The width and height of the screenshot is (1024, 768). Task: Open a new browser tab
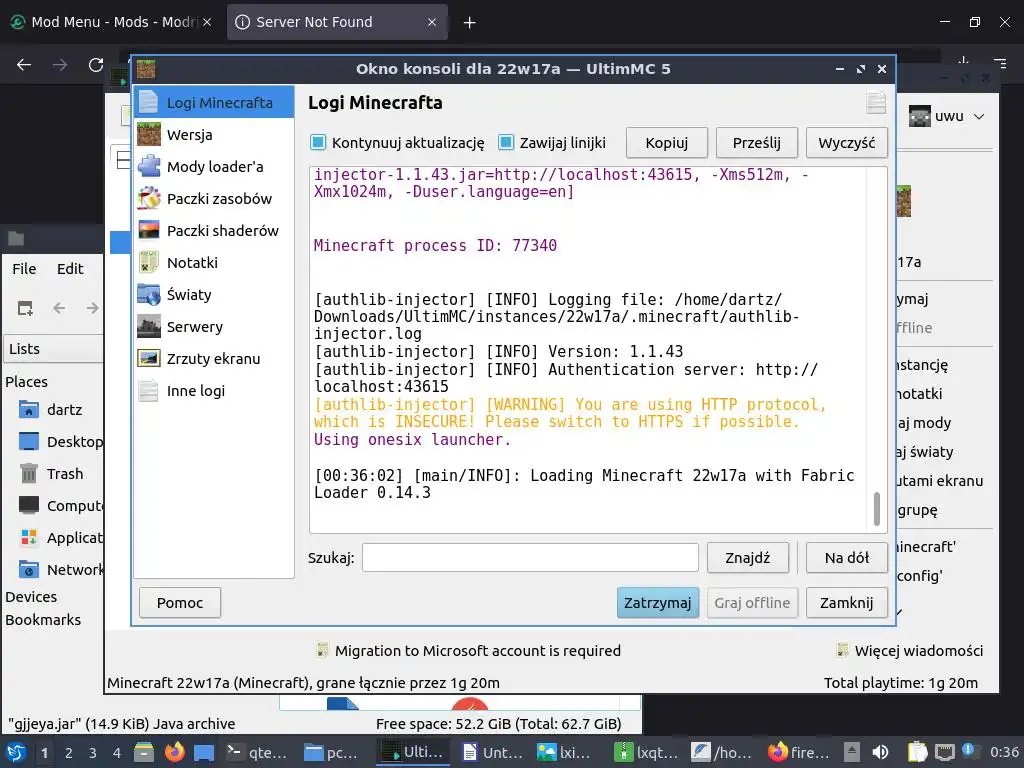coord(469,23)
